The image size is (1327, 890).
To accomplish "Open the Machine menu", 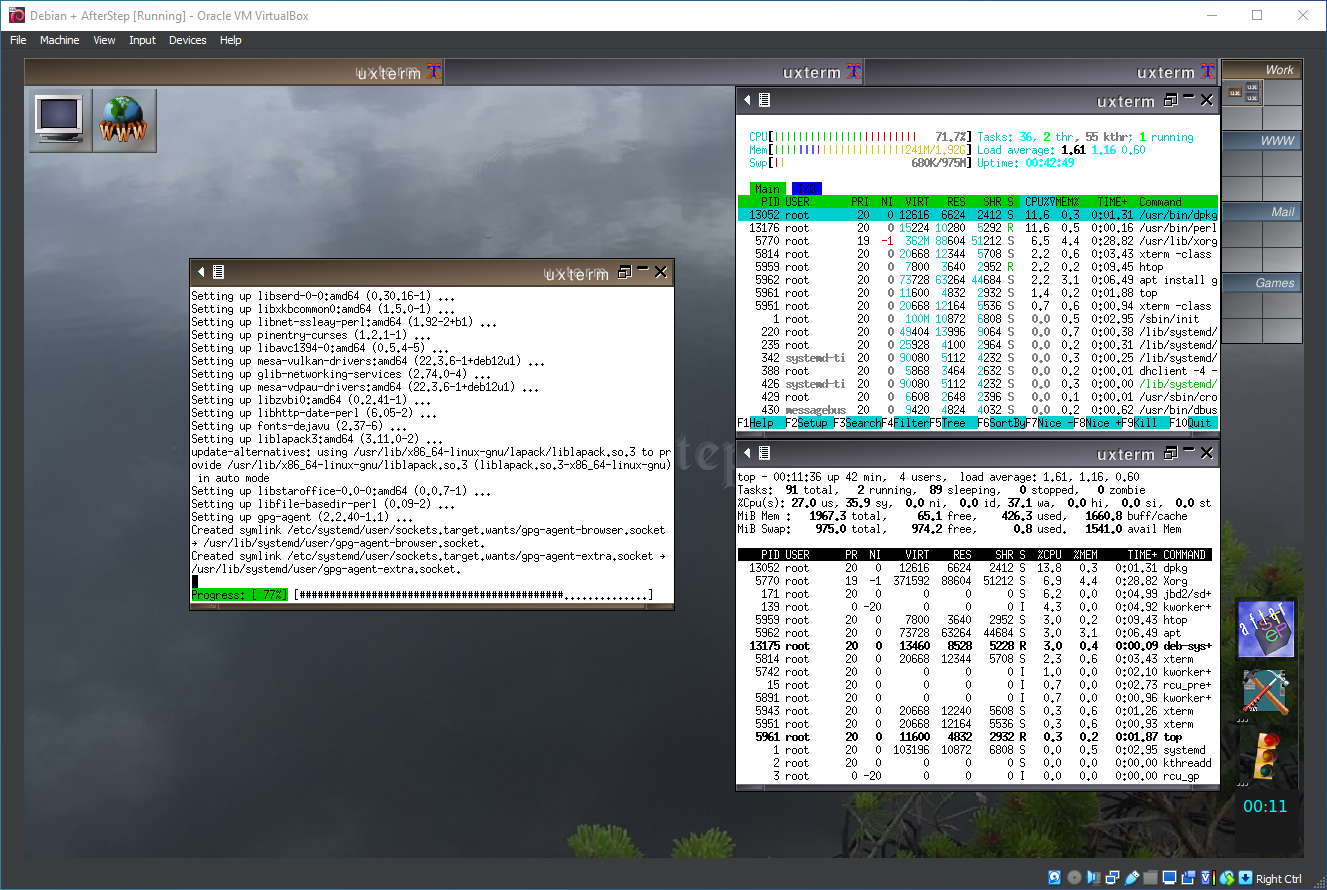I will [59, 40].
